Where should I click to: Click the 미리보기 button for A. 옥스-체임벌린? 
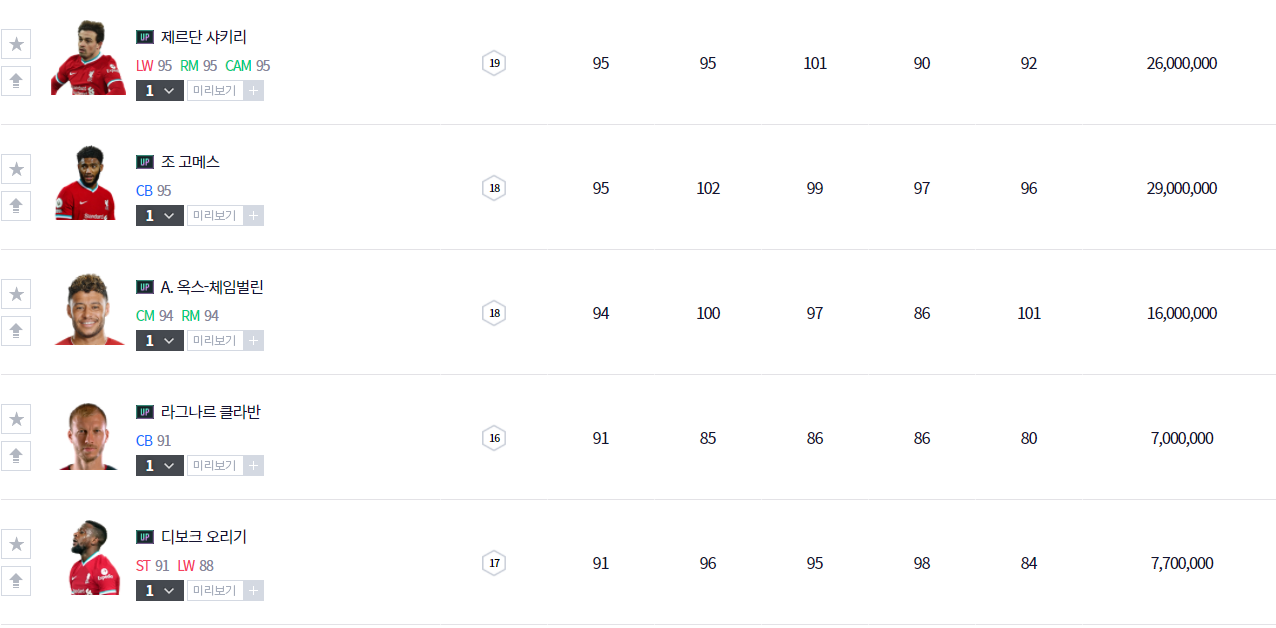[x=214, y=341]
